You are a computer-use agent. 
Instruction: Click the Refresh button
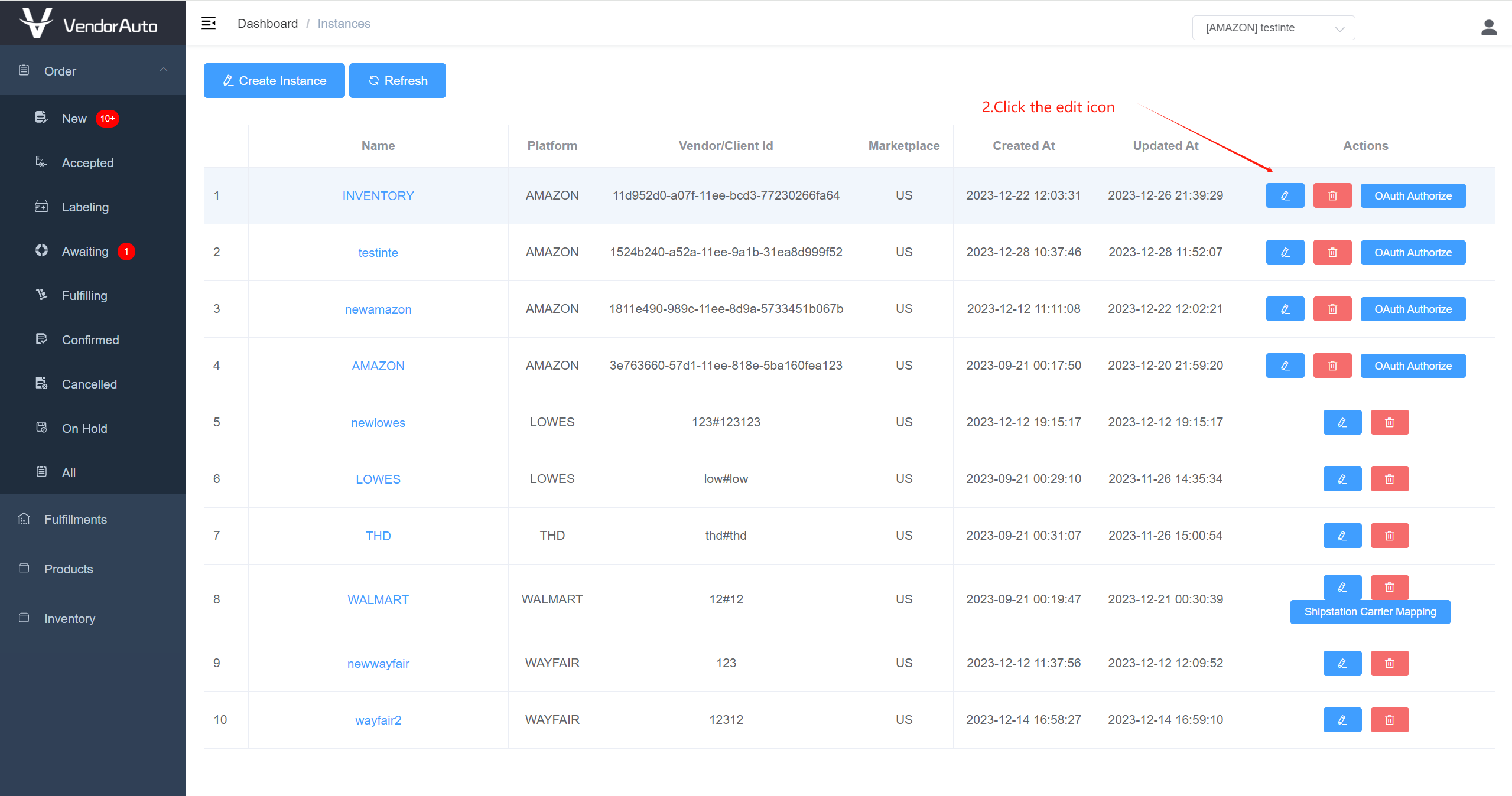[397, 81]
